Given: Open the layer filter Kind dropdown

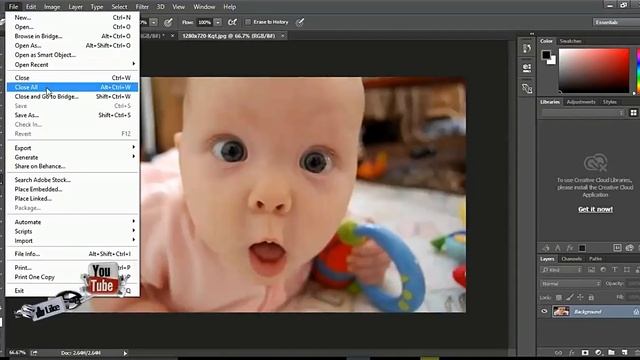Looking at the screenshot, I should (561, 269).
